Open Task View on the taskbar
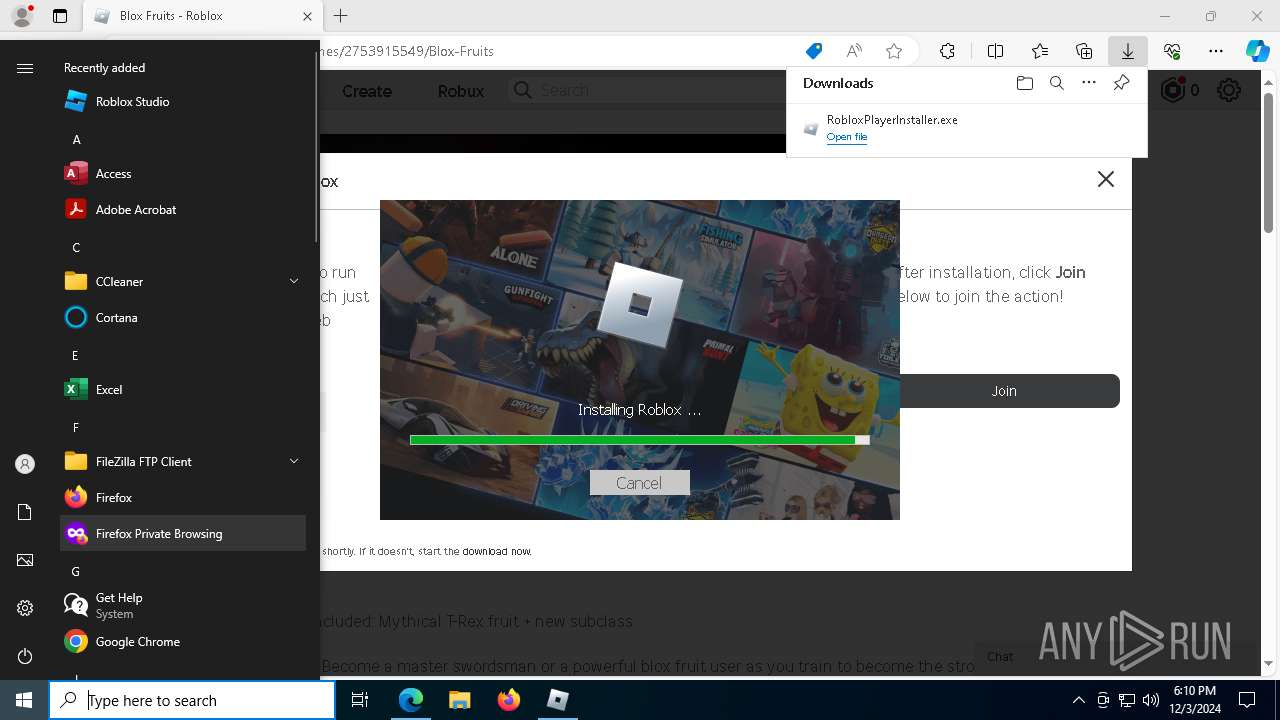 point(360,700)
